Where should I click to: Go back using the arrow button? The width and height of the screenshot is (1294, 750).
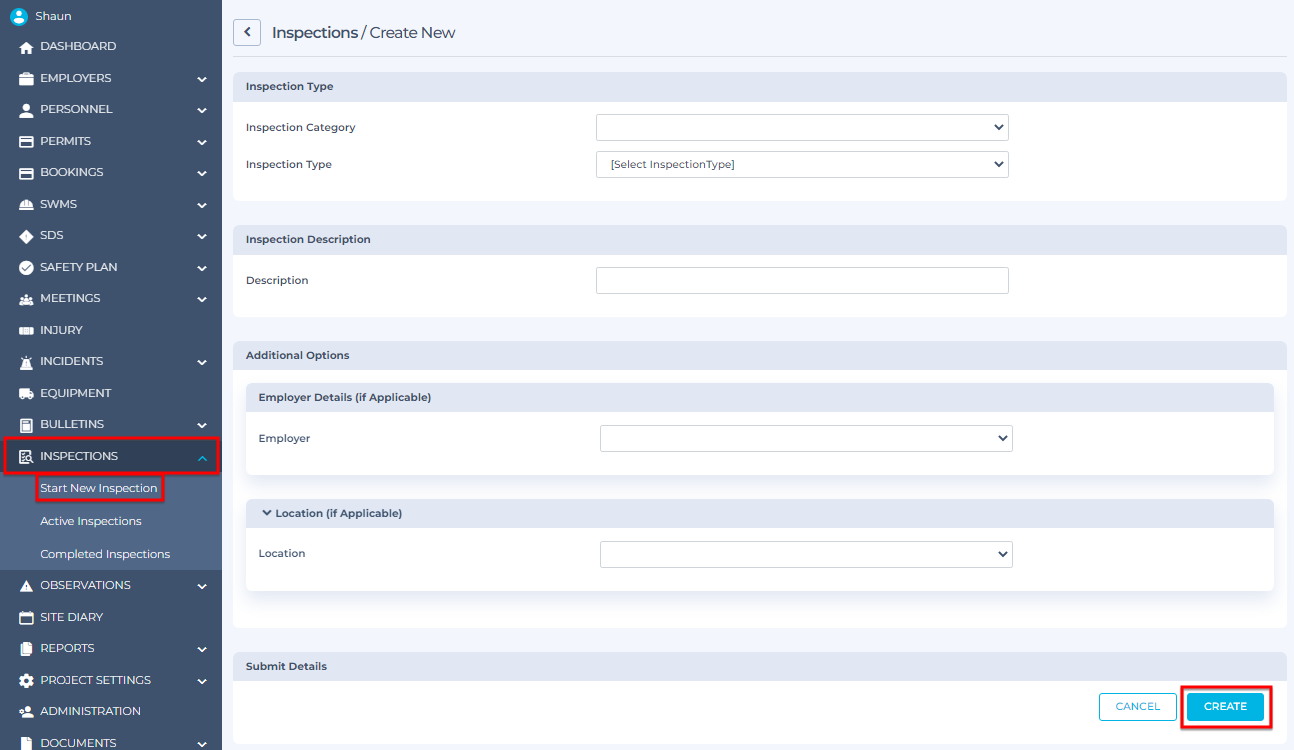click(247, 32)
